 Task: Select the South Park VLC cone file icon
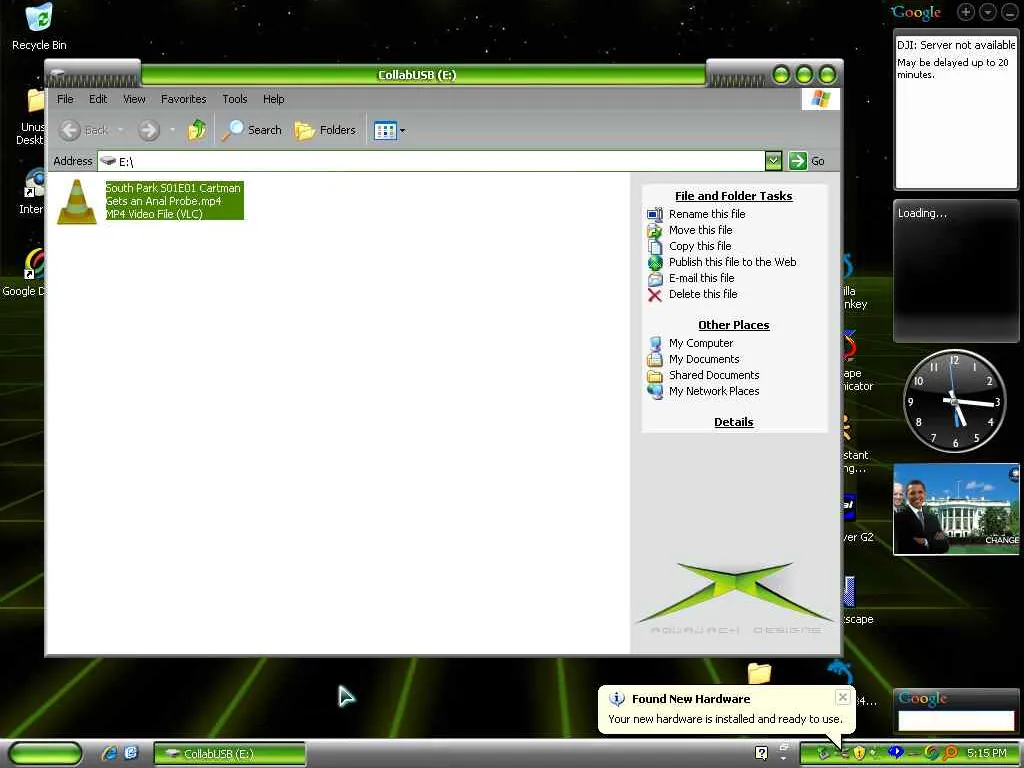point(77,202)
